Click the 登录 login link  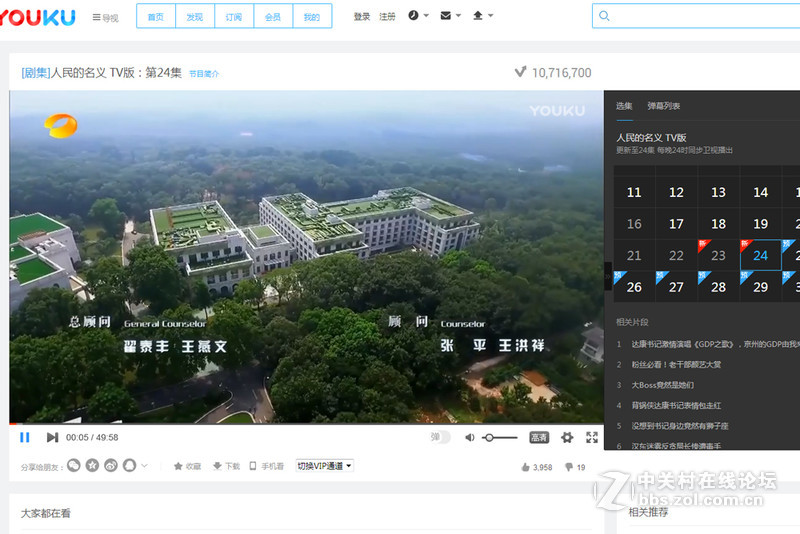(362, 16)
